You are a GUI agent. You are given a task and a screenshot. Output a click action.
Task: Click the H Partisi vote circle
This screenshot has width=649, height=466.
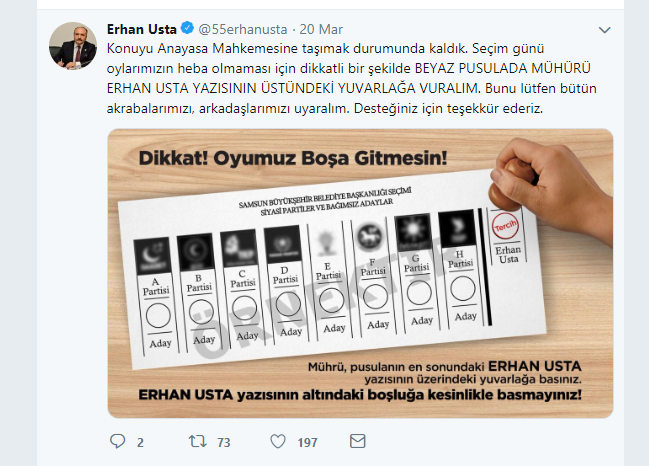pyautogui.click(x=463, y=288)
